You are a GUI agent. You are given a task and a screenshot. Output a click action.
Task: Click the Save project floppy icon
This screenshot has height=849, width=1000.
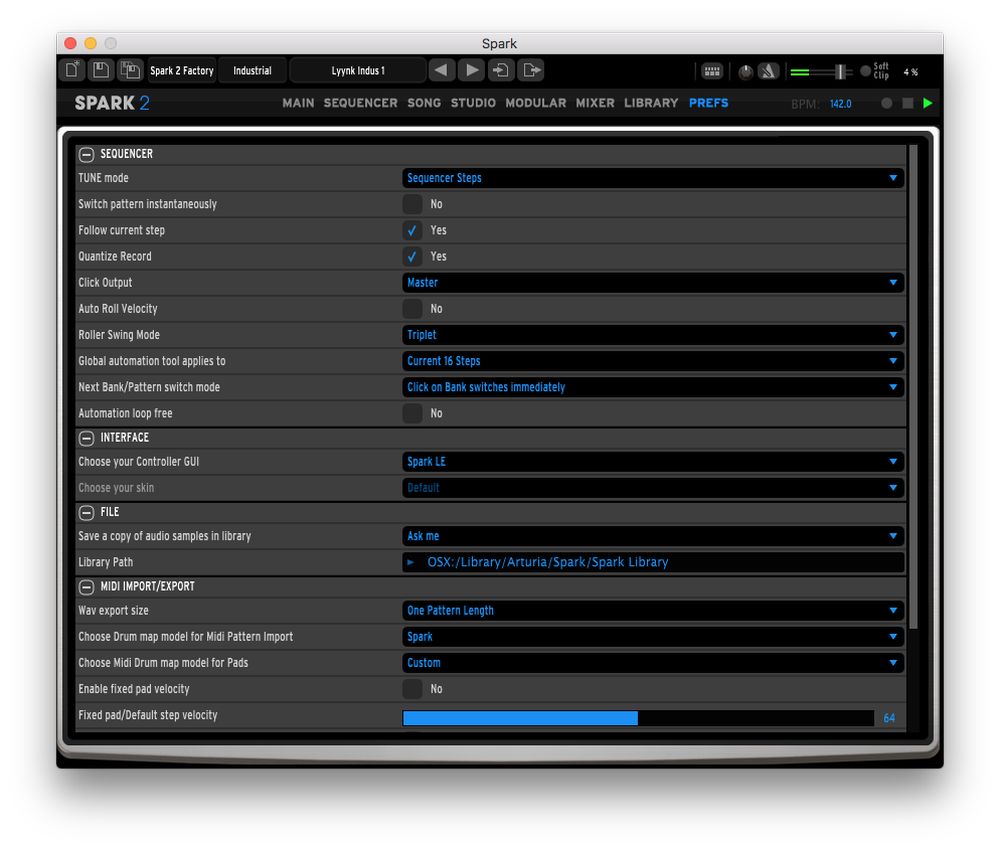100,70
